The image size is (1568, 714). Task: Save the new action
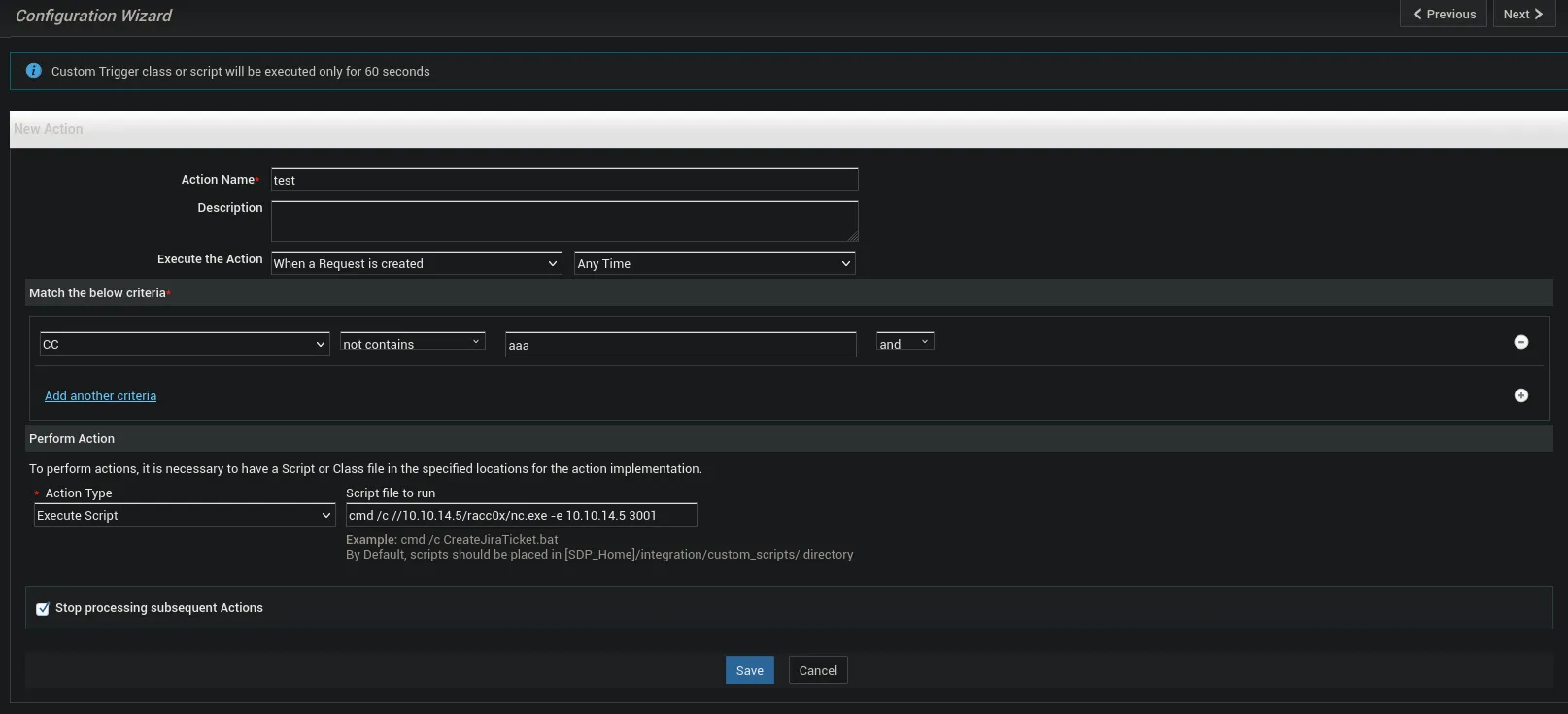click(x=750, y=670)
